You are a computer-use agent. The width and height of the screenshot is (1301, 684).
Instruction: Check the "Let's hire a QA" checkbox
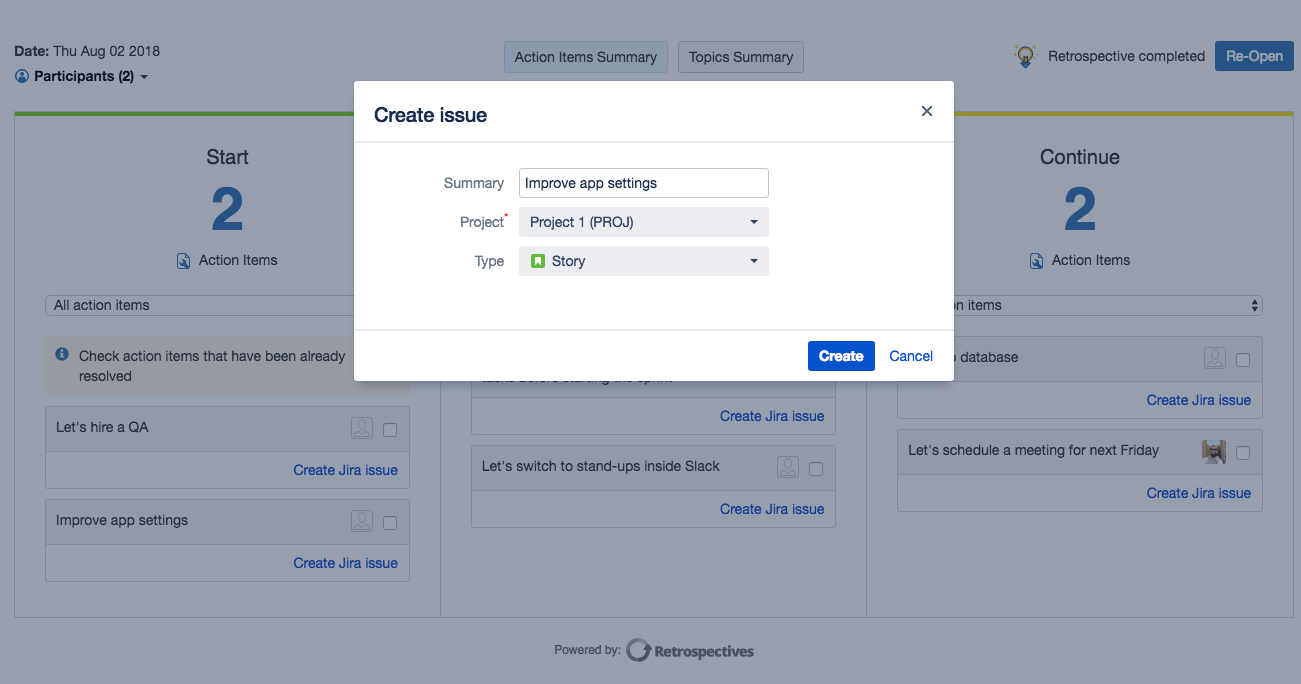[390, 430]
